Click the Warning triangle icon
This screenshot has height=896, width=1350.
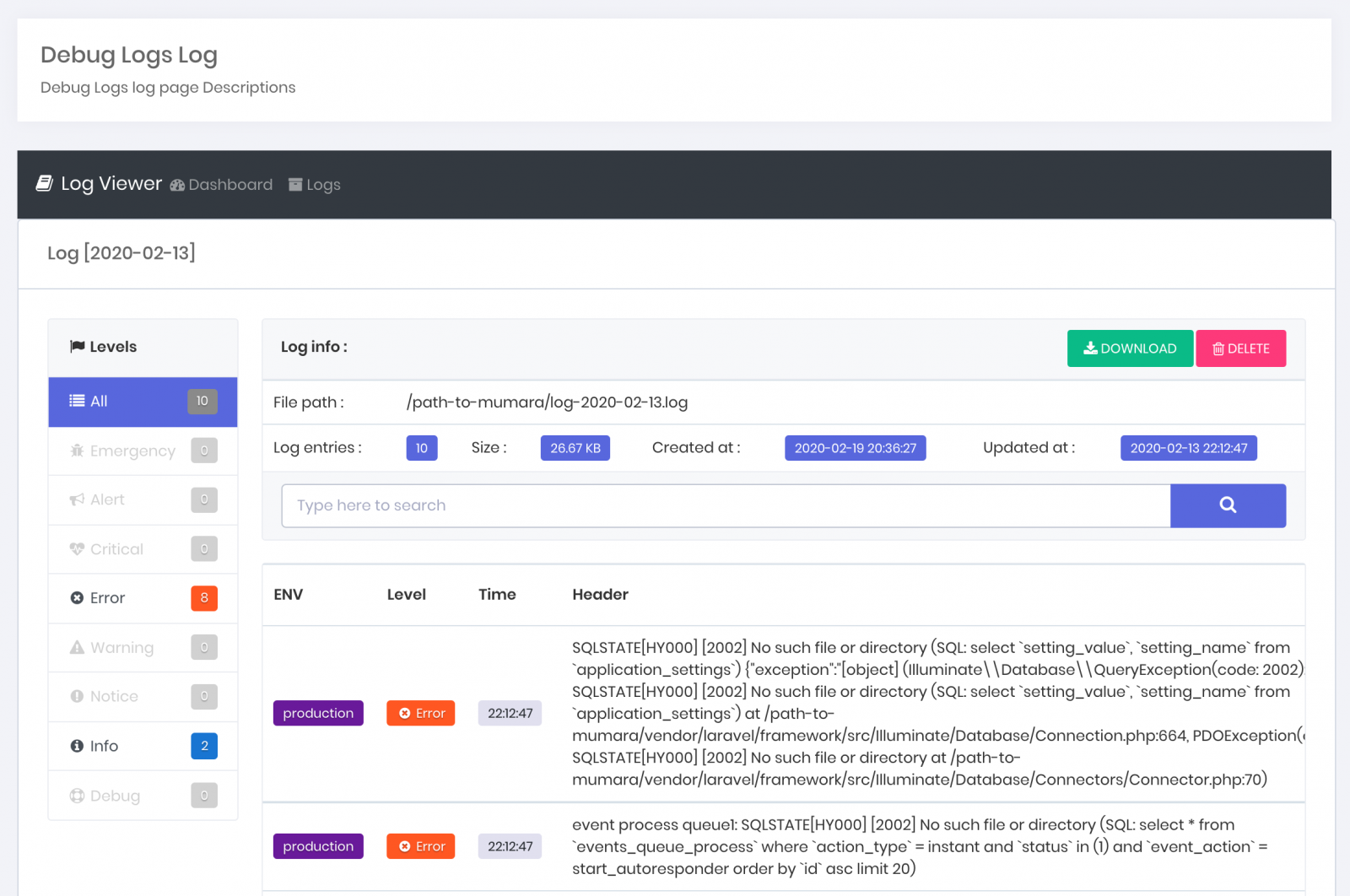(x=77, y=648)
